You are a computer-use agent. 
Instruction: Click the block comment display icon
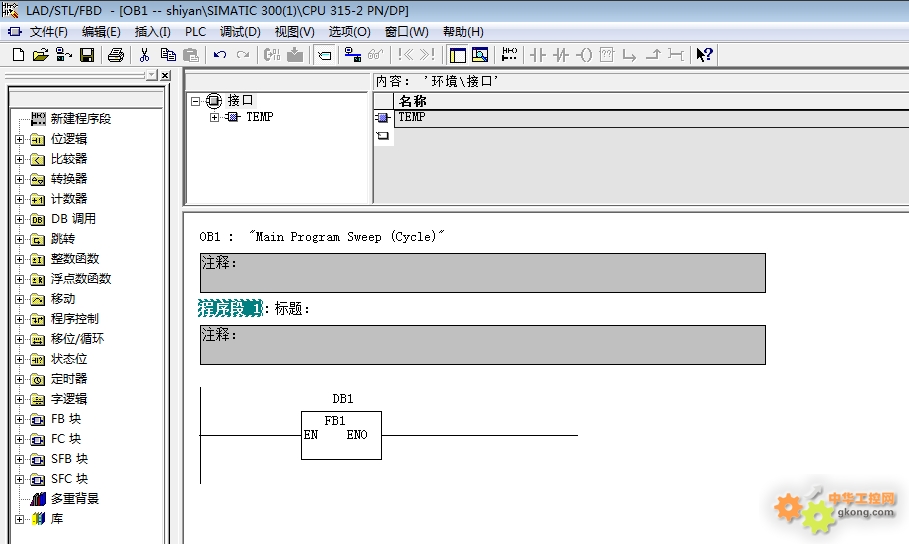[x=325, y=55]
